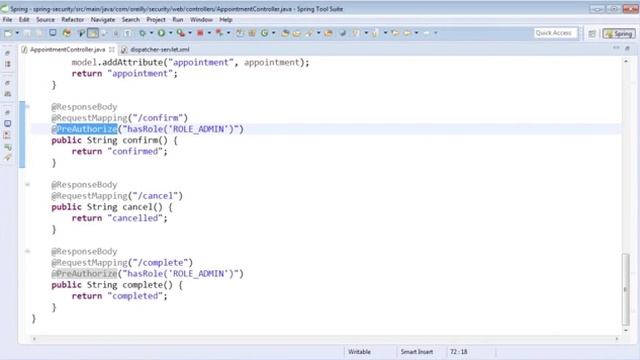Click the monitor-shaped icon in left sidebar
Screen dimensions: 640x360
(8, 123)
